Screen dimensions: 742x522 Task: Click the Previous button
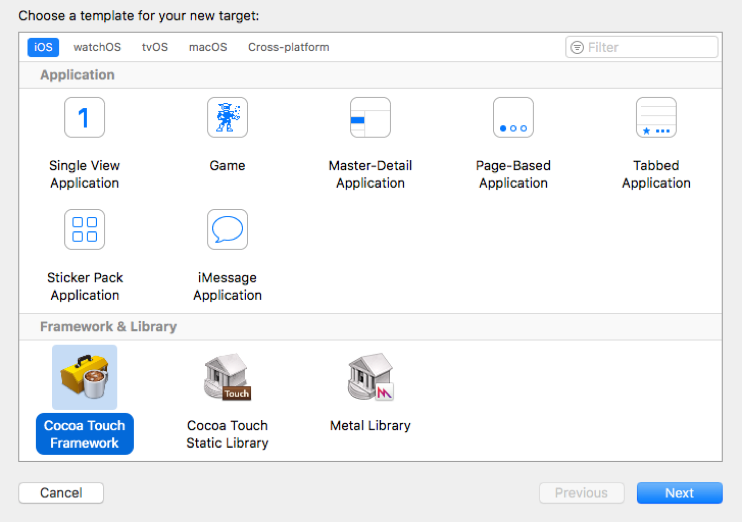pos(581,493)
